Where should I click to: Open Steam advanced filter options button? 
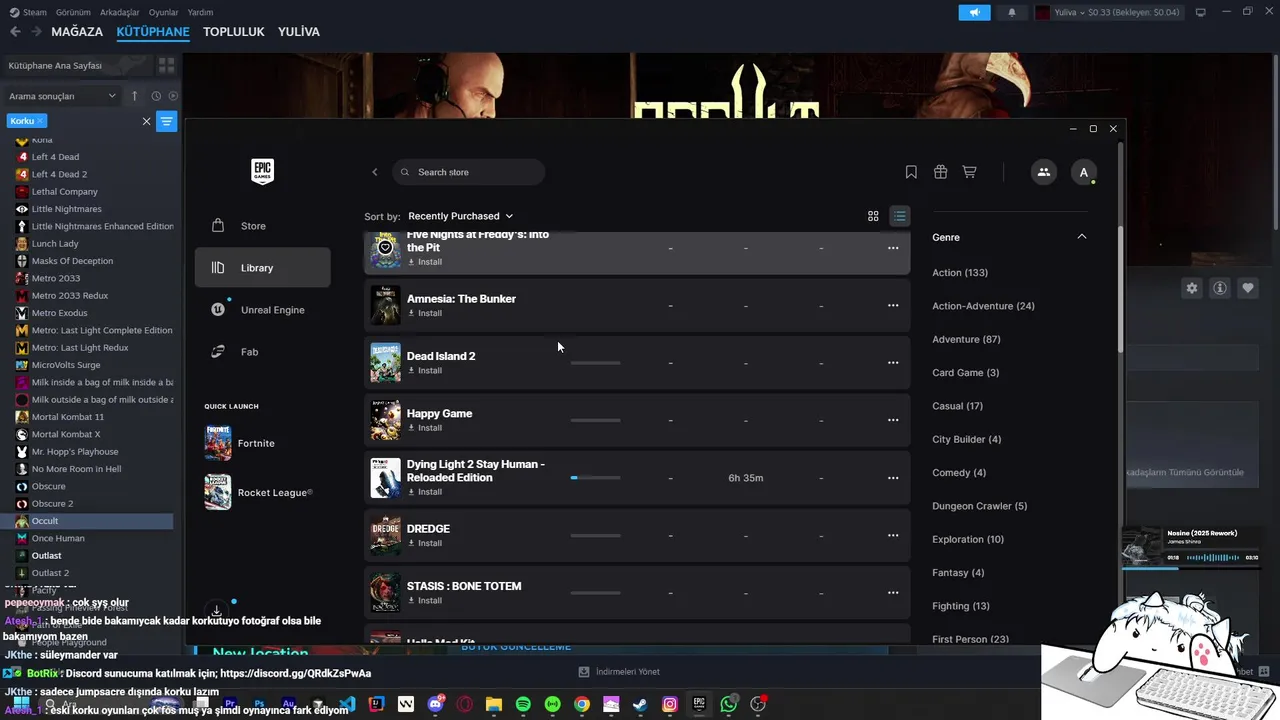[167, 121]
